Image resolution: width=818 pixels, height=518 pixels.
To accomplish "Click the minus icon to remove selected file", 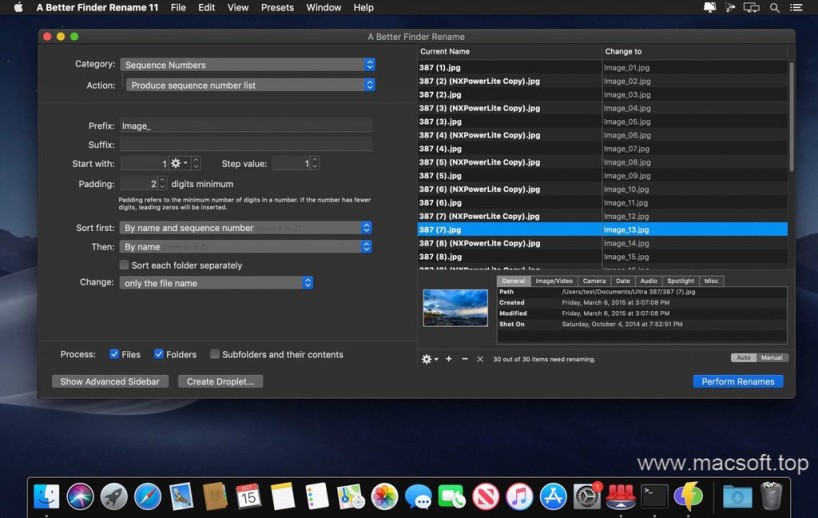I will [464, 358].
